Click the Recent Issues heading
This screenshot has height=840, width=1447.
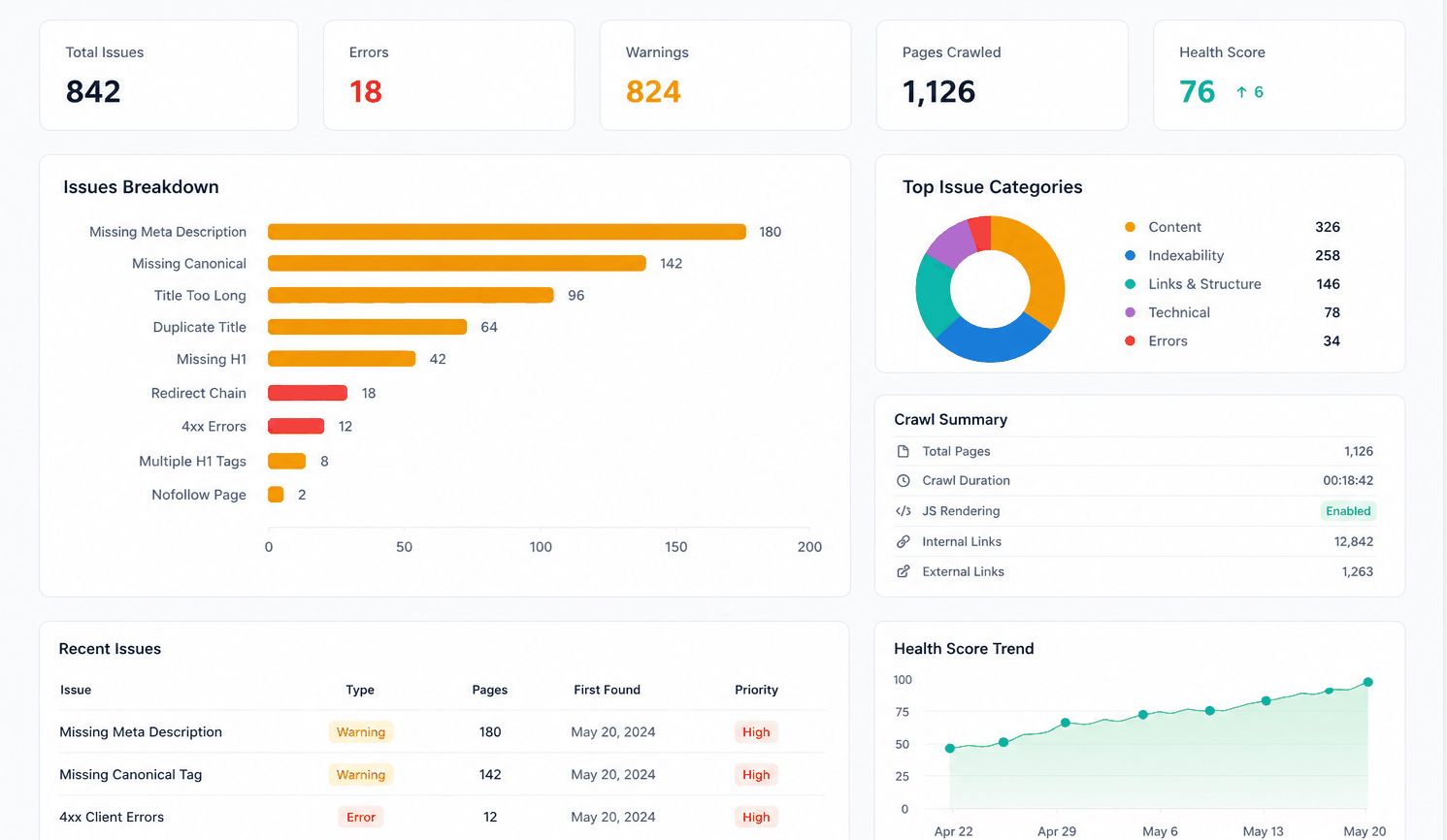(x=110, y=649)
